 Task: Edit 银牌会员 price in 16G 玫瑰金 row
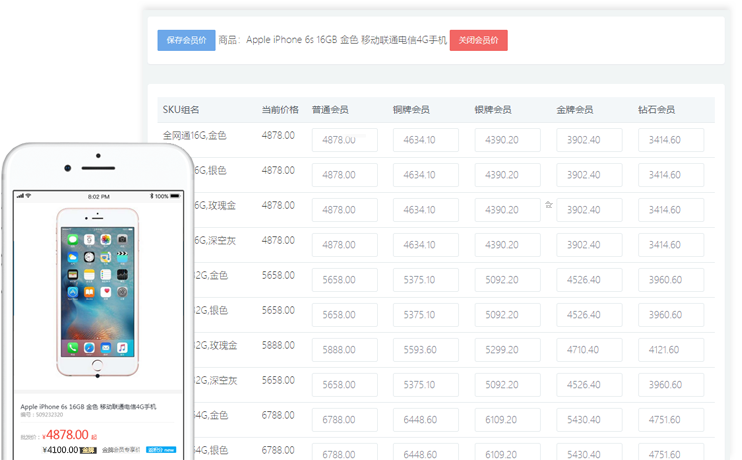pyautogui.click(x=508, y=210)
